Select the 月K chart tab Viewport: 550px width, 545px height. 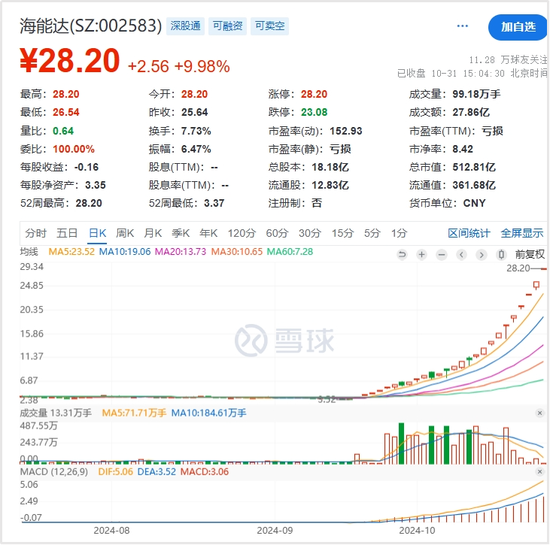[x=153, y=233]
